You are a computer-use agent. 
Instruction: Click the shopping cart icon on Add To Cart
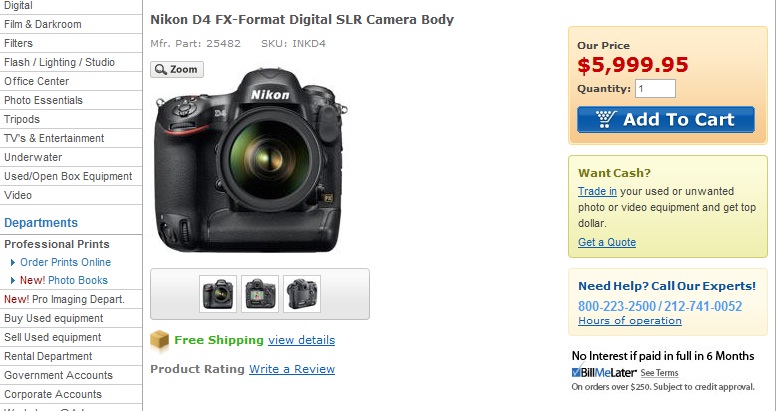coord(606,119)
